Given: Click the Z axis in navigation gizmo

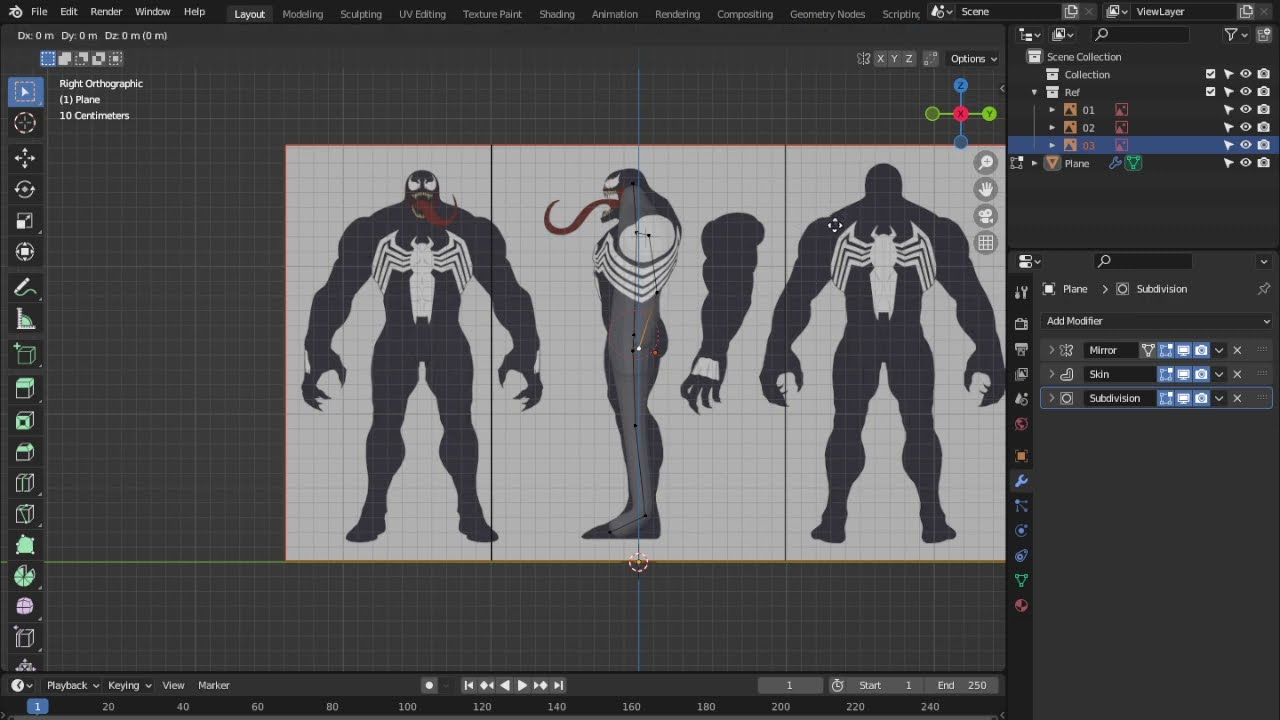Looking at the screenshot, I should pyautogui.click(x=960, y=86).
